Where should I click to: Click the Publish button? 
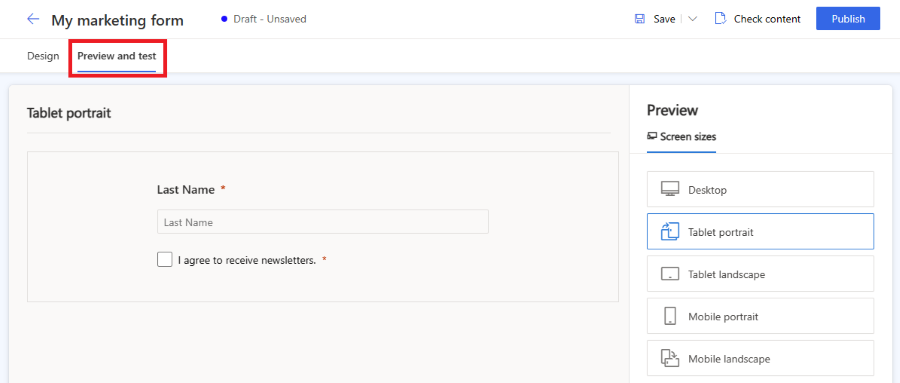[848, 19]
